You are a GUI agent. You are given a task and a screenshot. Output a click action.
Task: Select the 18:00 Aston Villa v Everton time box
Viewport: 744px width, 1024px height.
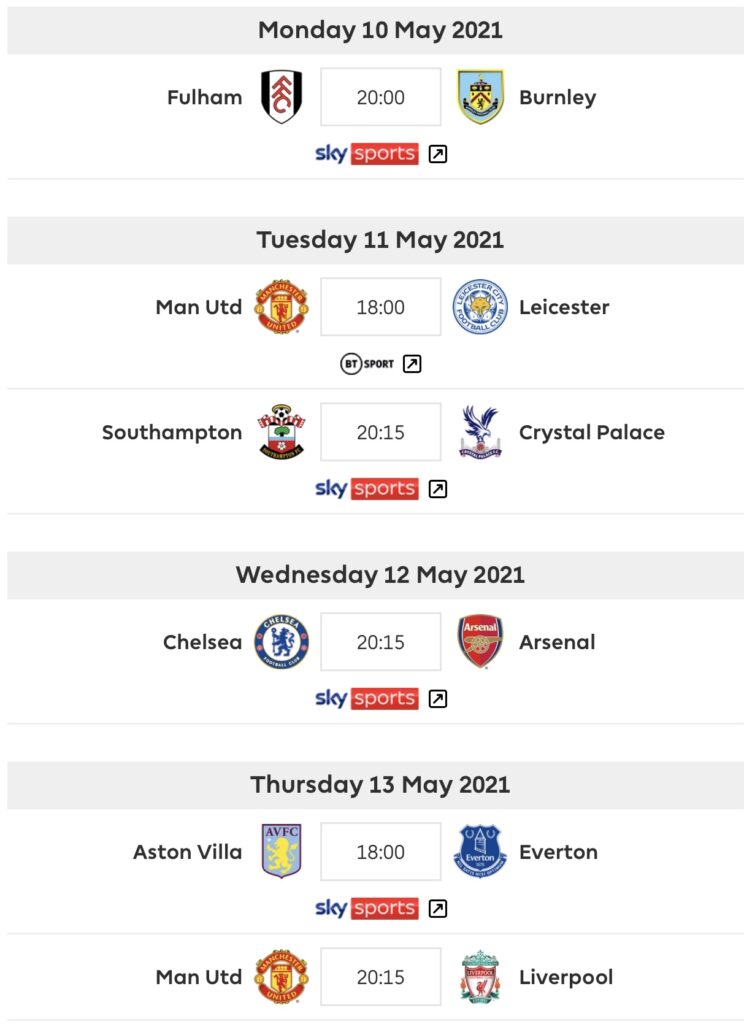point(381,852)
